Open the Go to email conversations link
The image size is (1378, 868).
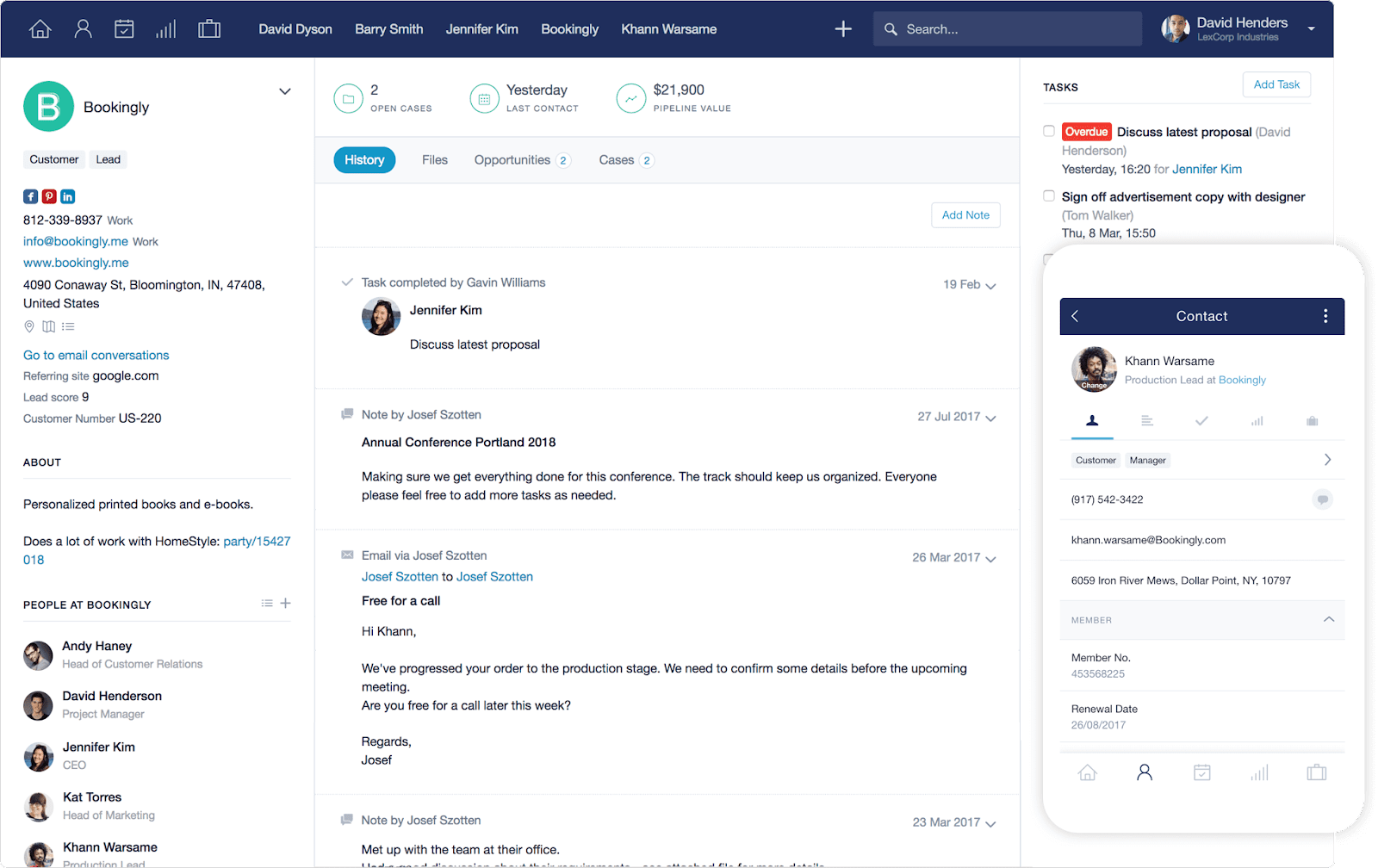point(96,355)
